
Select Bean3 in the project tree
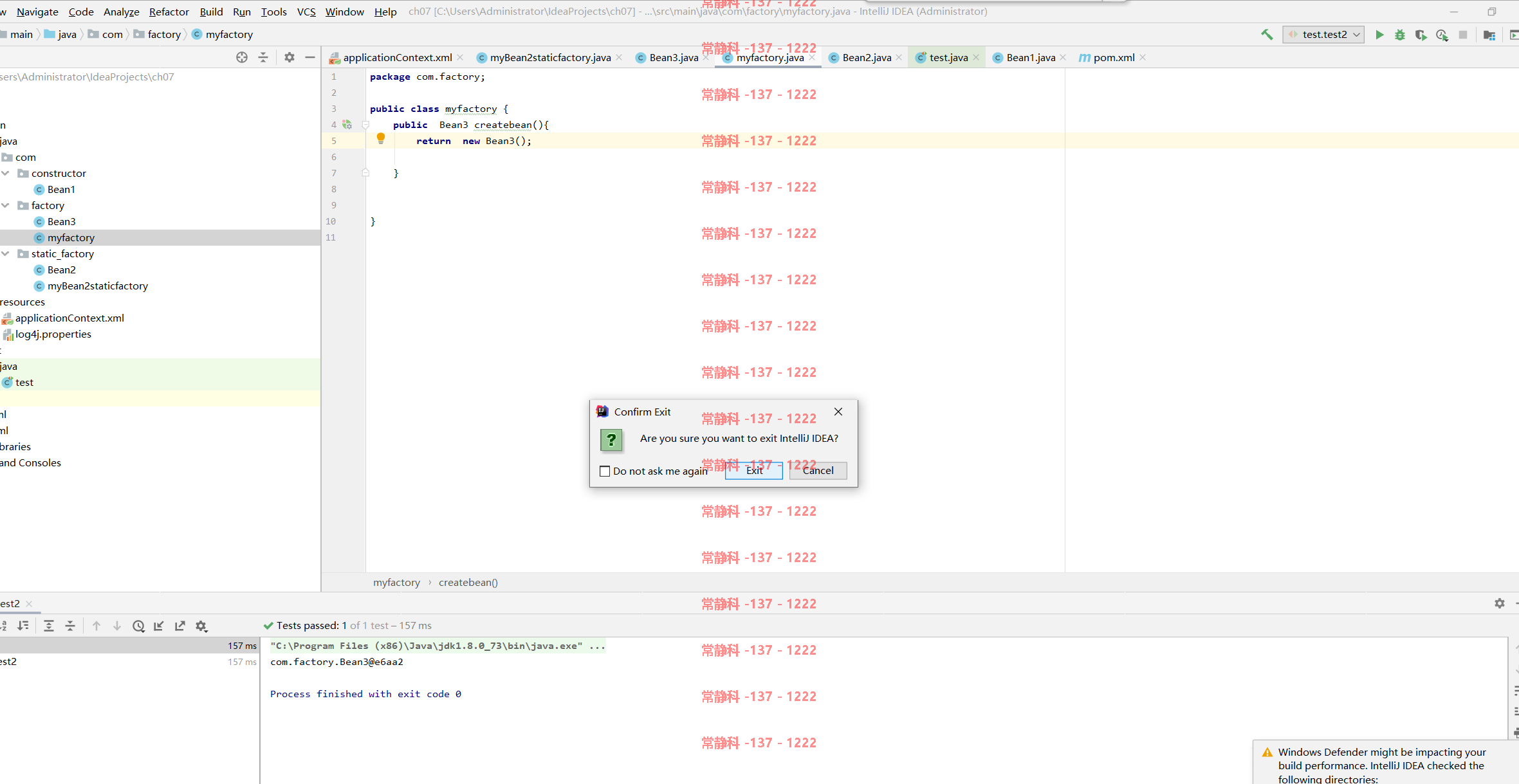point(61,221)
